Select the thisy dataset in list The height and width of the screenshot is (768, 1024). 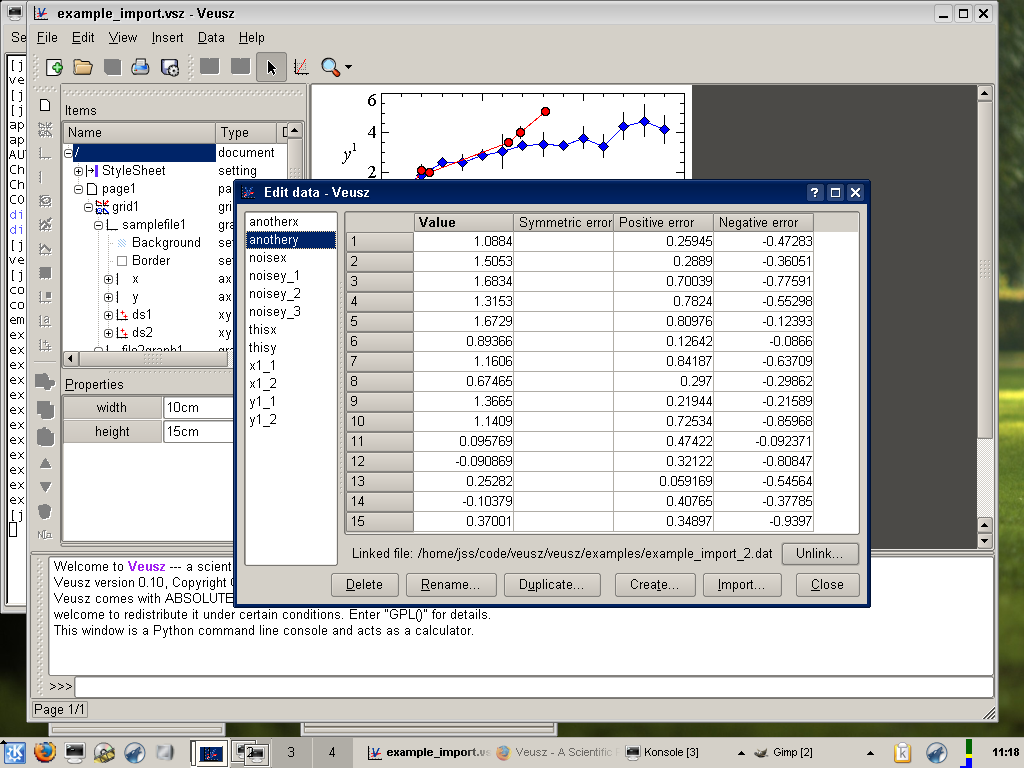[291, 348]
